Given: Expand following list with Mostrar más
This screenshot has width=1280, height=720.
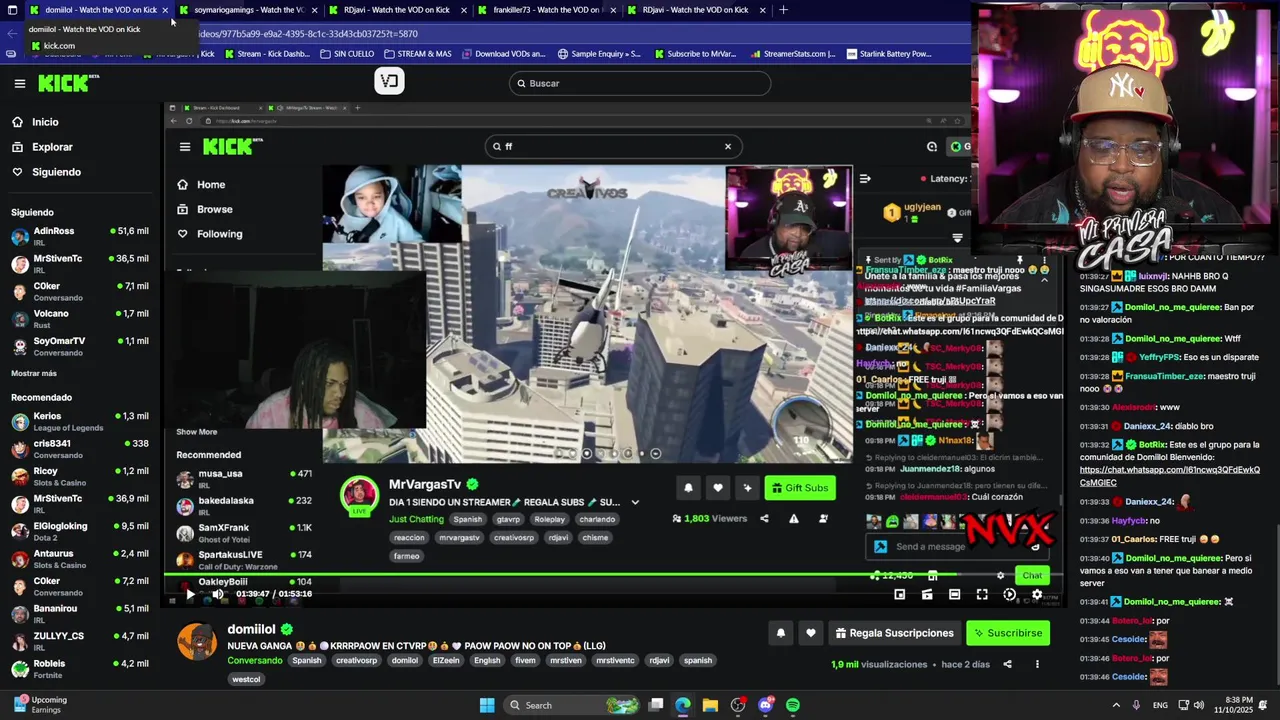Looking at the screenshot, I should [x=34, y=373].
